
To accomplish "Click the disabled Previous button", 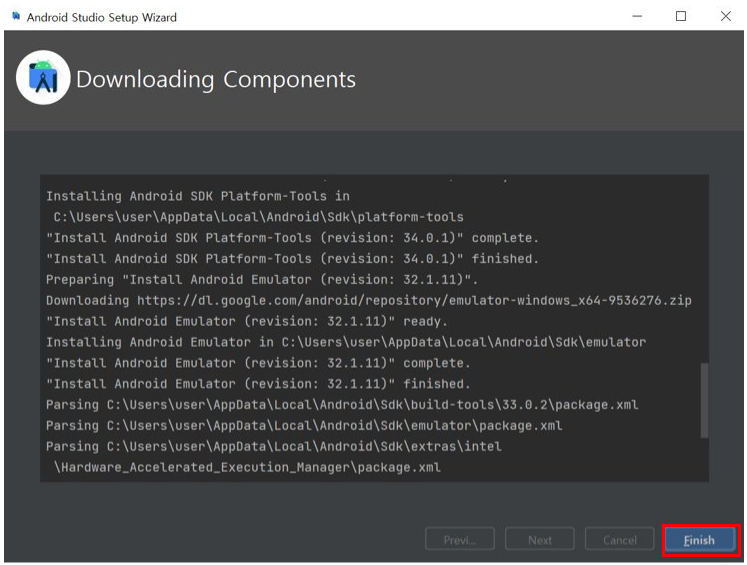I will coord(460,539).
